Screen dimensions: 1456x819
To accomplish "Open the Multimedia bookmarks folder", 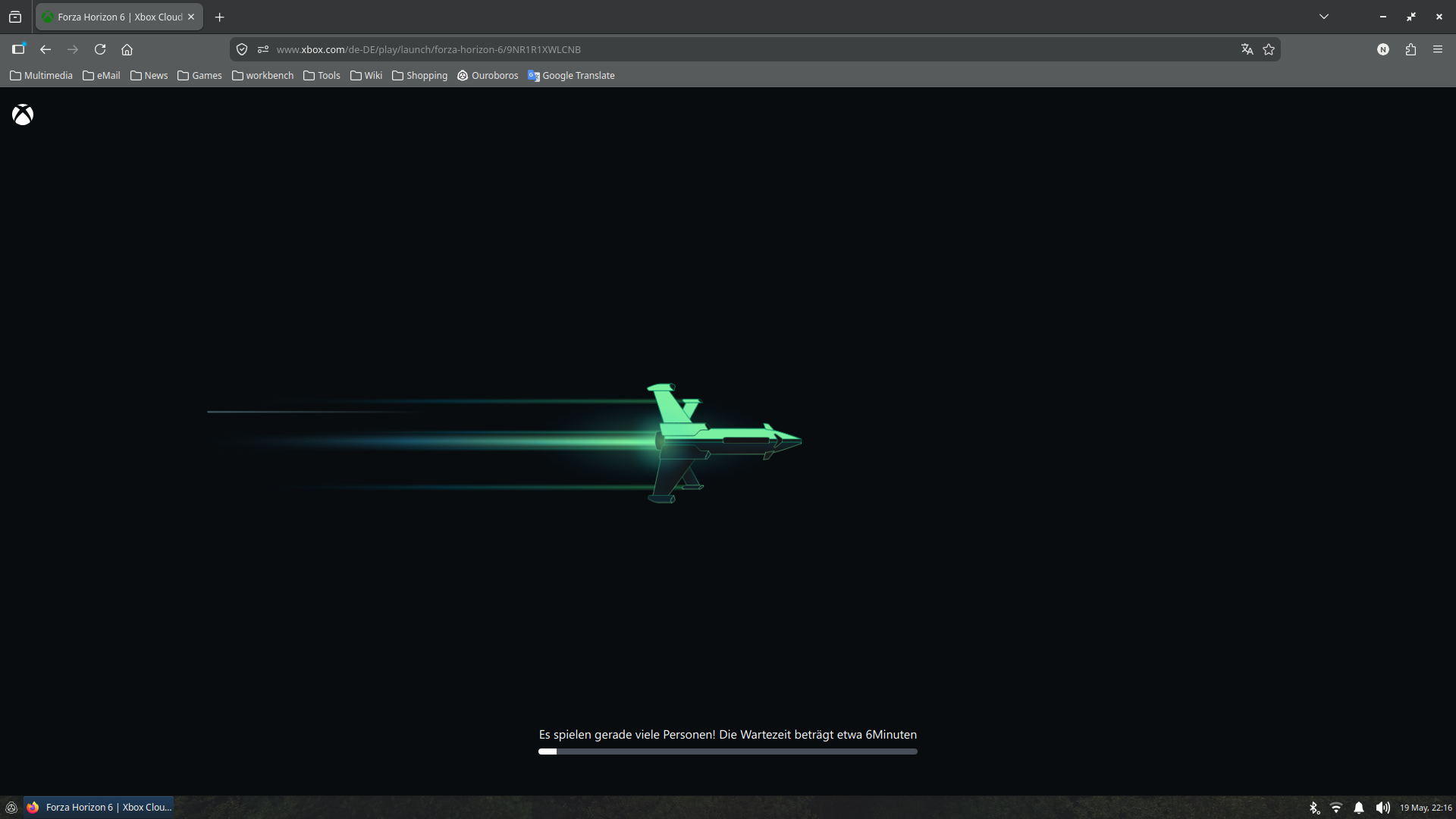I will point(41,75).
